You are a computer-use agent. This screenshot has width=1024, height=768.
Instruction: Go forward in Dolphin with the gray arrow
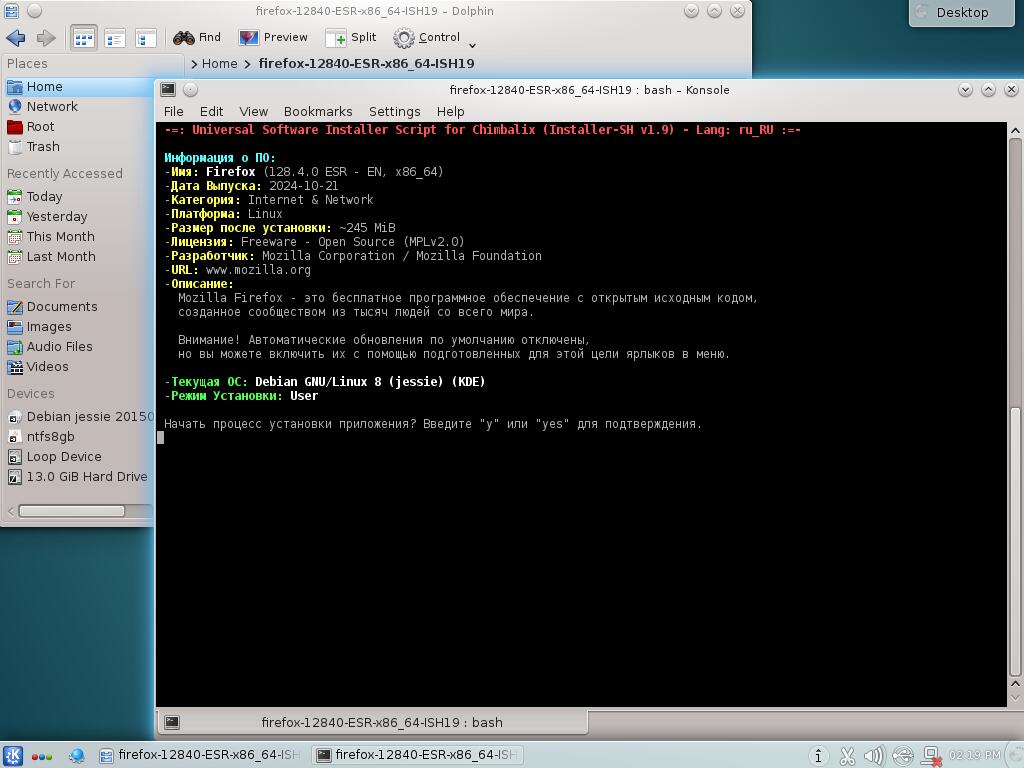(x=46, y=38)
